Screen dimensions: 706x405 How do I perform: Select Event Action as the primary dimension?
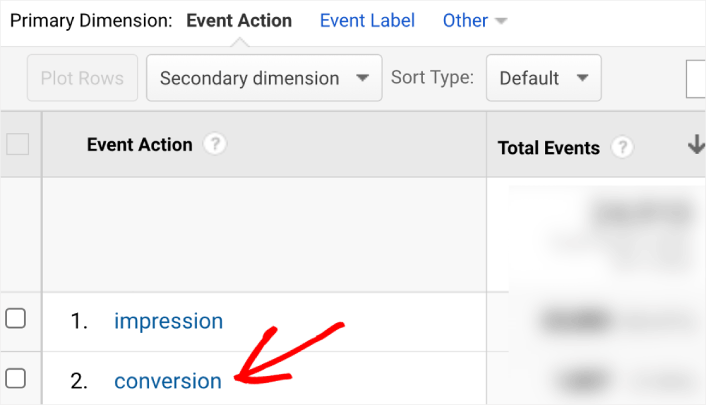239,21
